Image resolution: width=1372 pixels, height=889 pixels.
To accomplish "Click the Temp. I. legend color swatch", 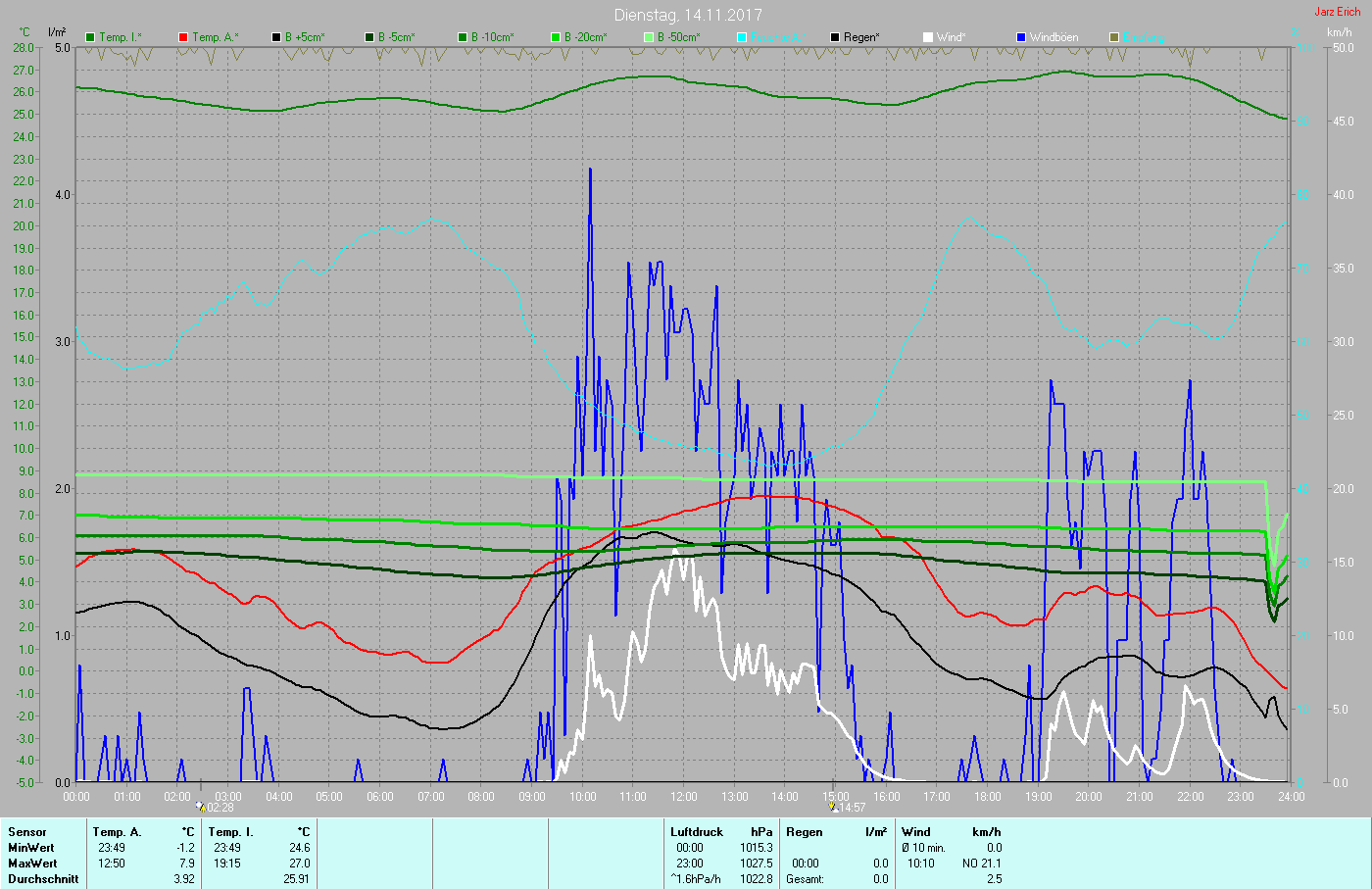I will (91, 37).
